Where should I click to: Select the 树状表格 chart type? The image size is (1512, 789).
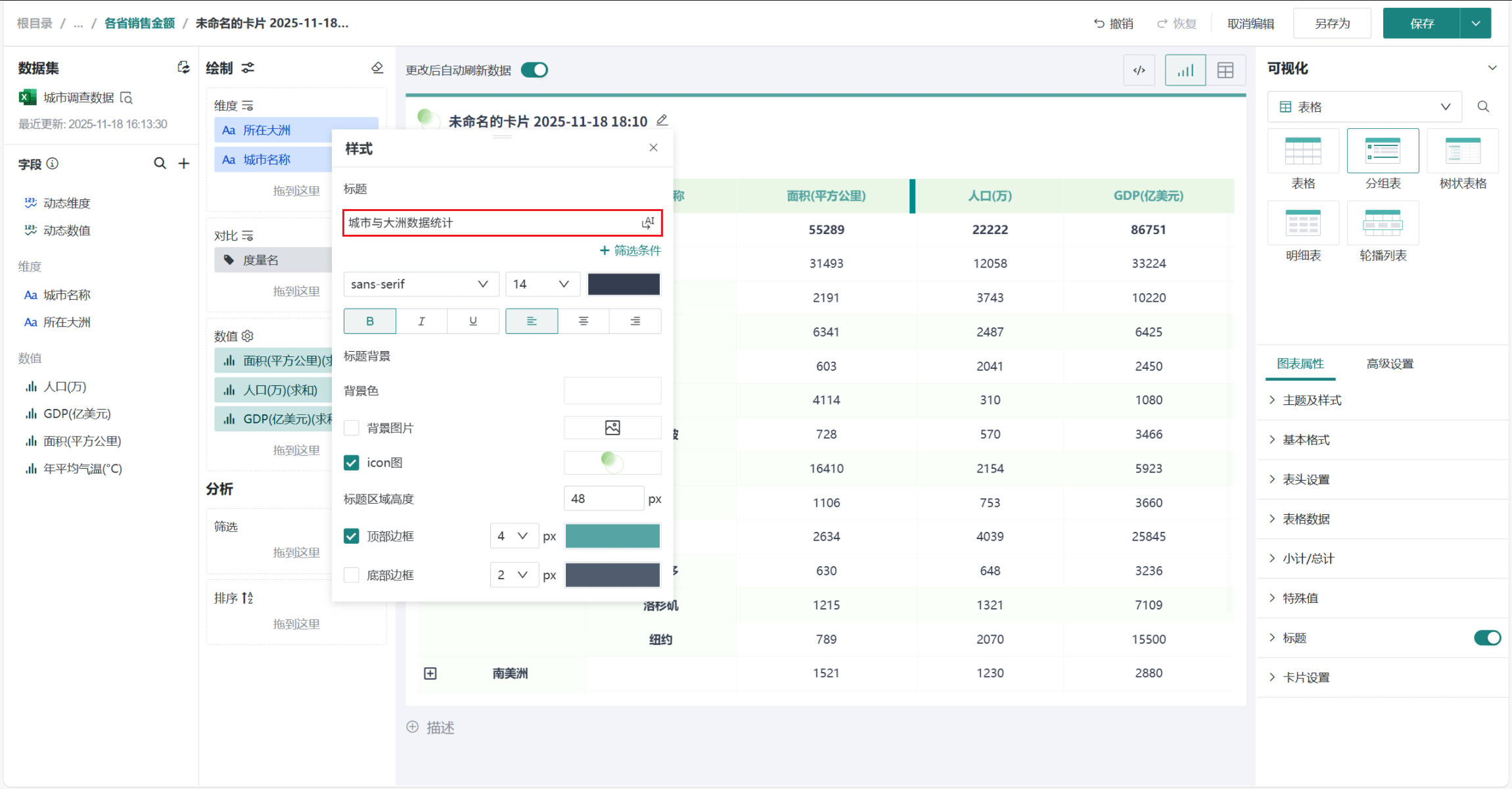pos(1462,152)
